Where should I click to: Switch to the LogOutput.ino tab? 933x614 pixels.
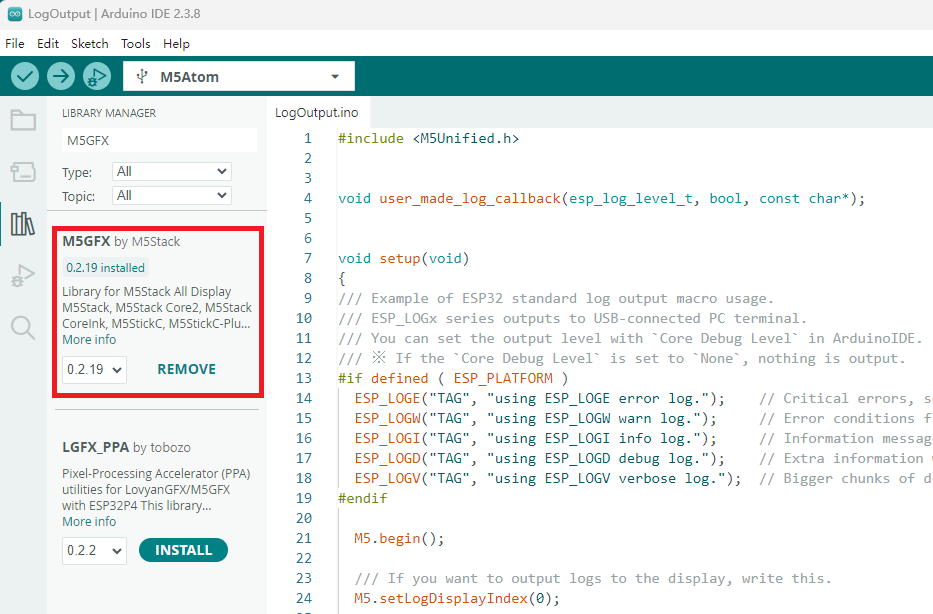(x=317, y=113)
